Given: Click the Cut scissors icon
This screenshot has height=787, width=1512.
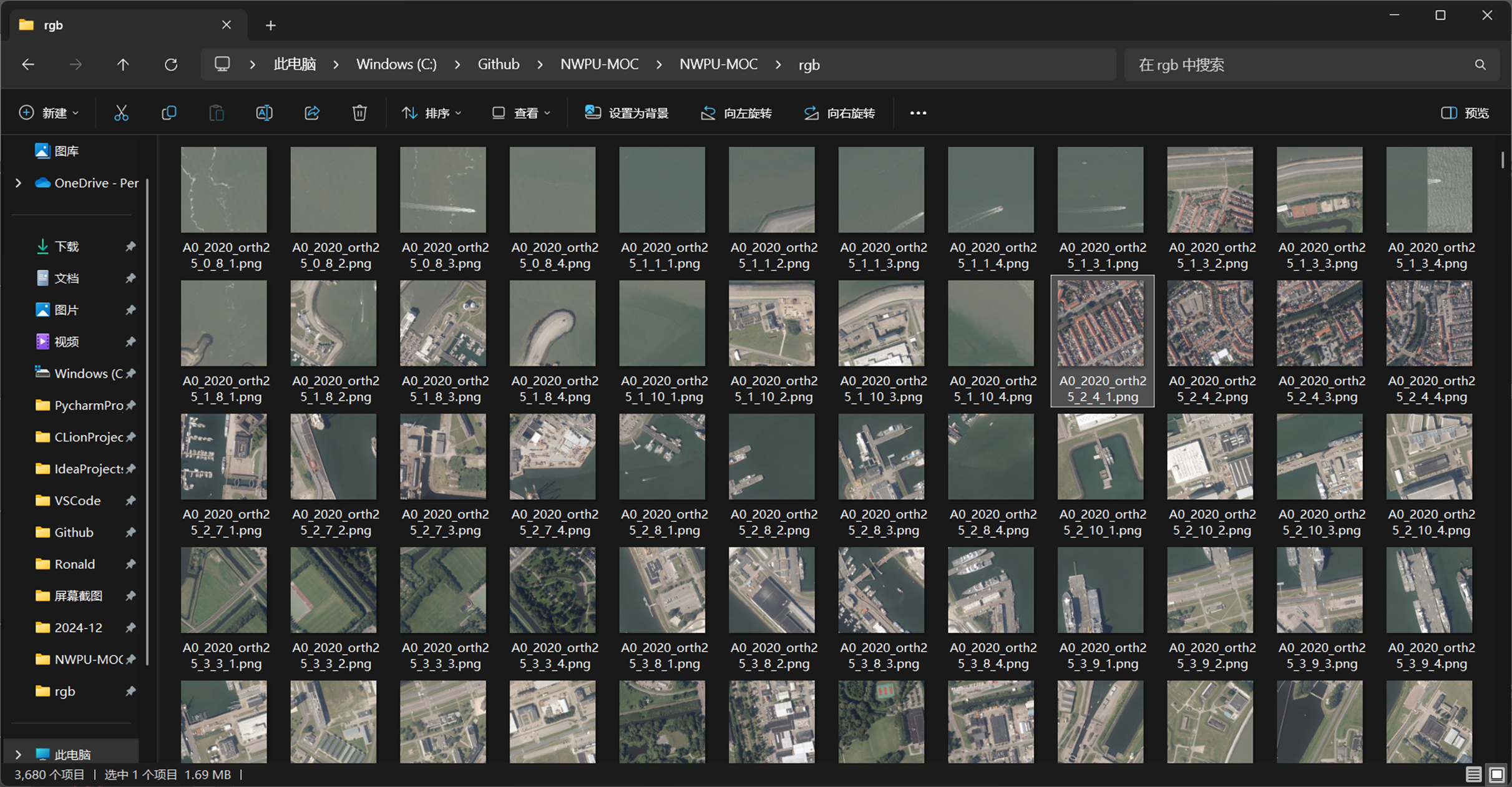Looking at the screenshot, I should tap(121, 113).
